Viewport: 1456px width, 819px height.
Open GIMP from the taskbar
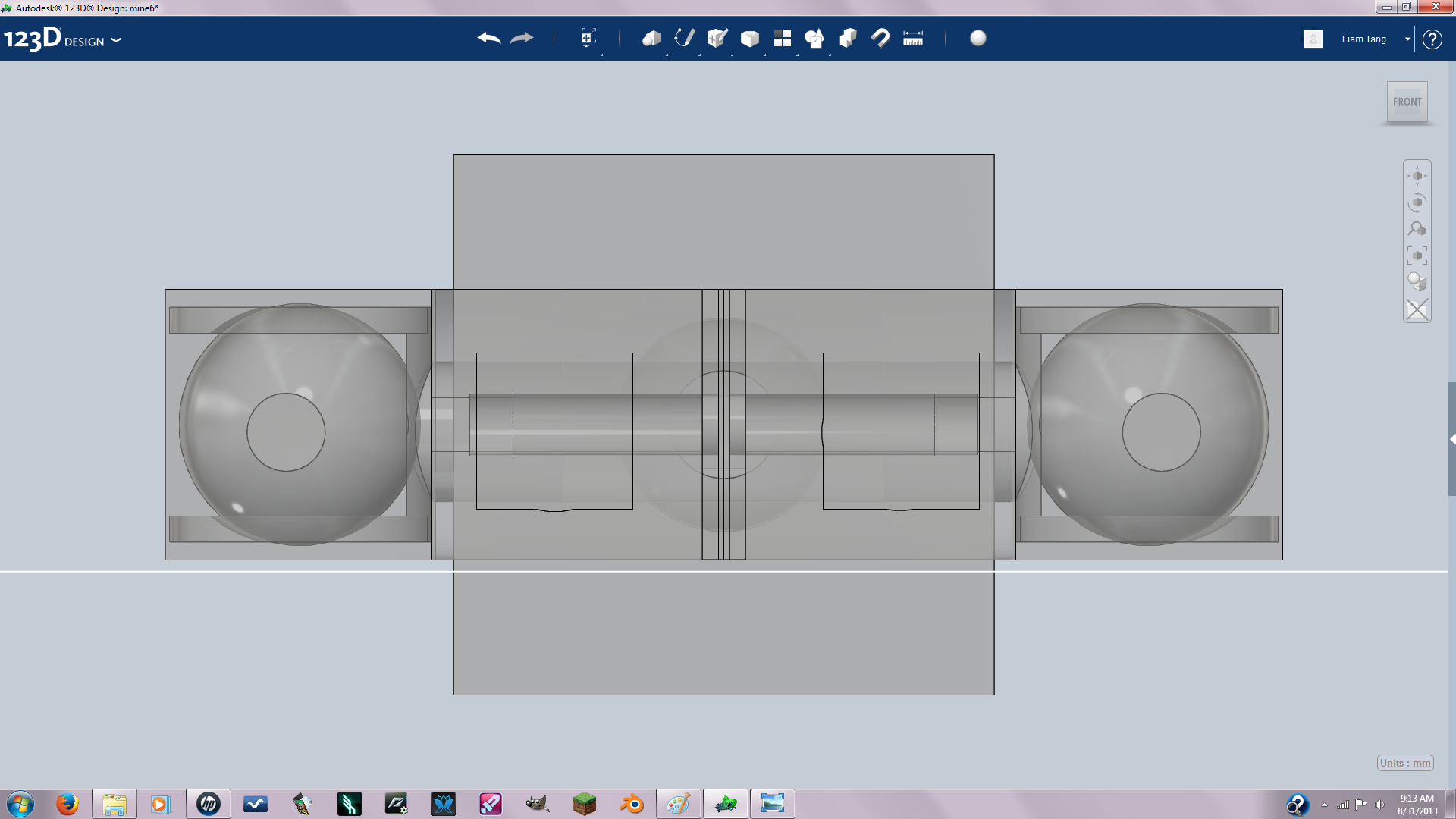[538, 804]
